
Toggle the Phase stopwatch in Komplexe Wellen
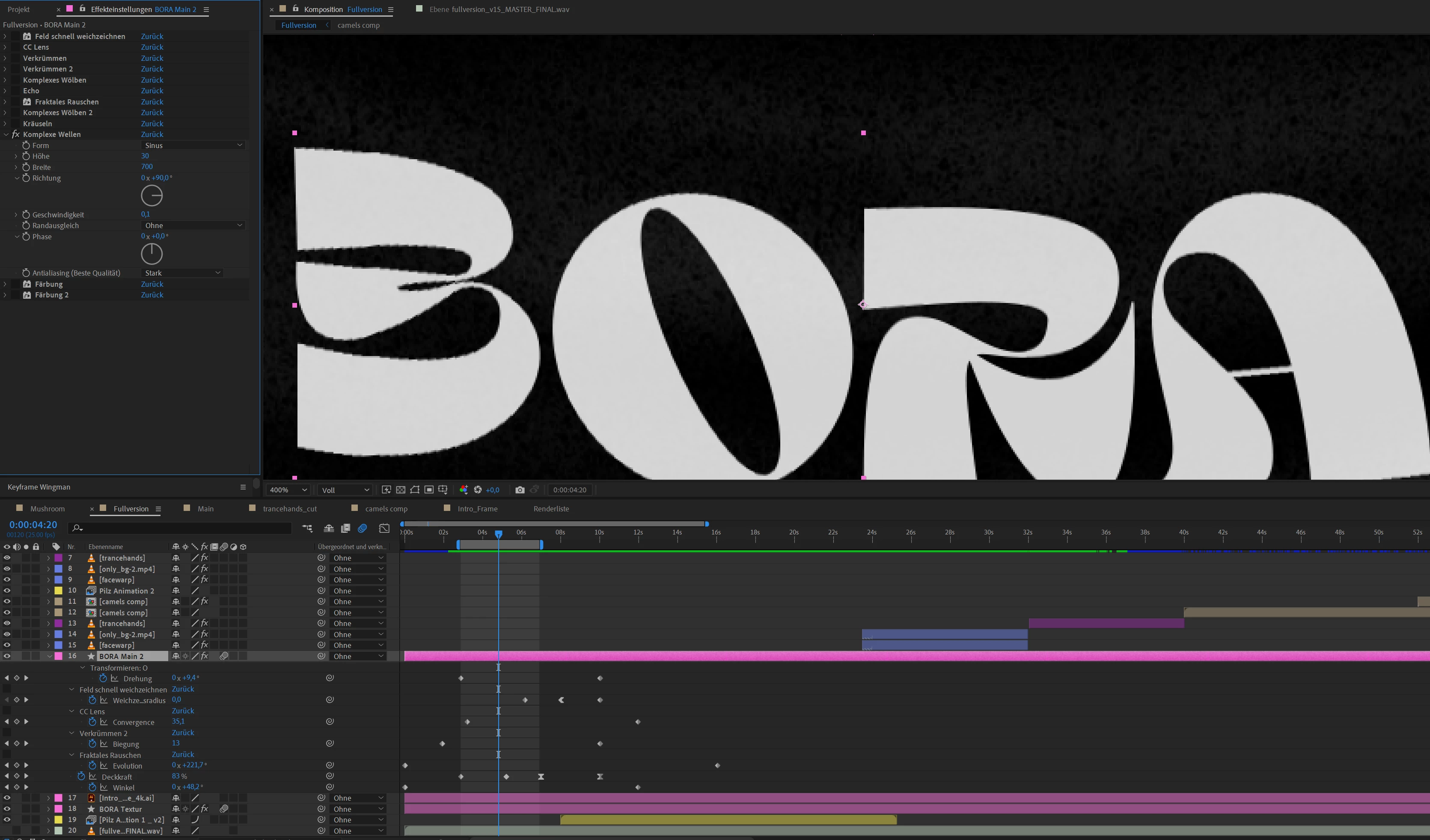pyautogui.click(x=26, y=237)
